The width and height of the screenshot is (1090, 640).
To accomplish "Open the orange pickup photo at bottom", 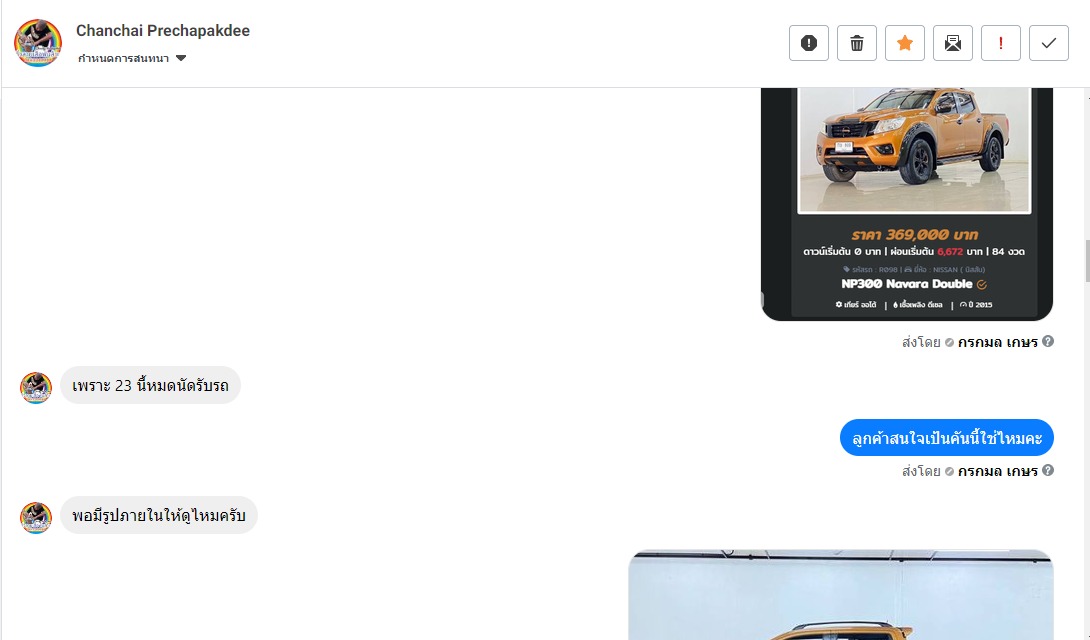I will (840, 595).
